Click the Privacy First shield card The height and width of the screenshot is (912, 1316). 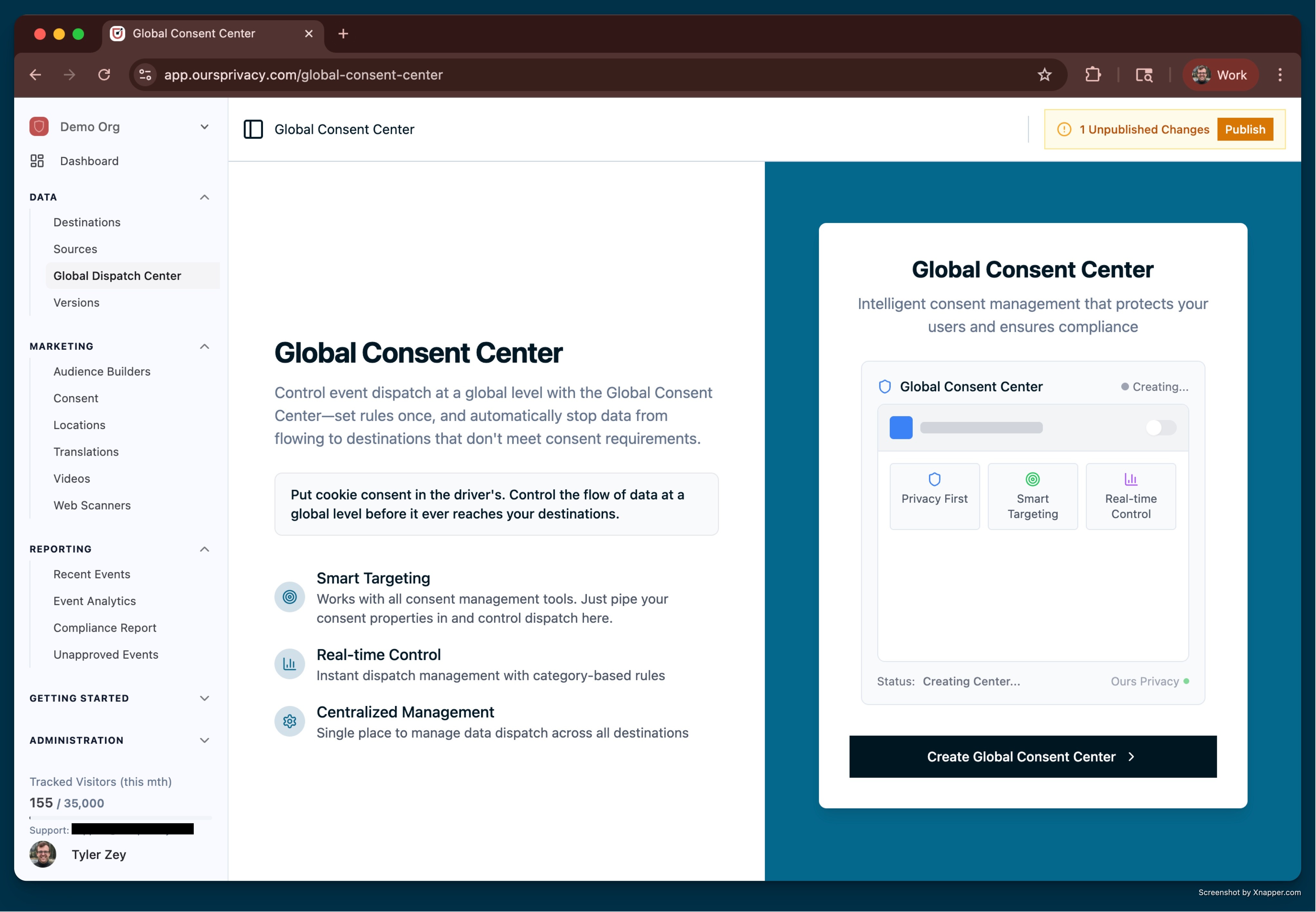coord(934,496)
